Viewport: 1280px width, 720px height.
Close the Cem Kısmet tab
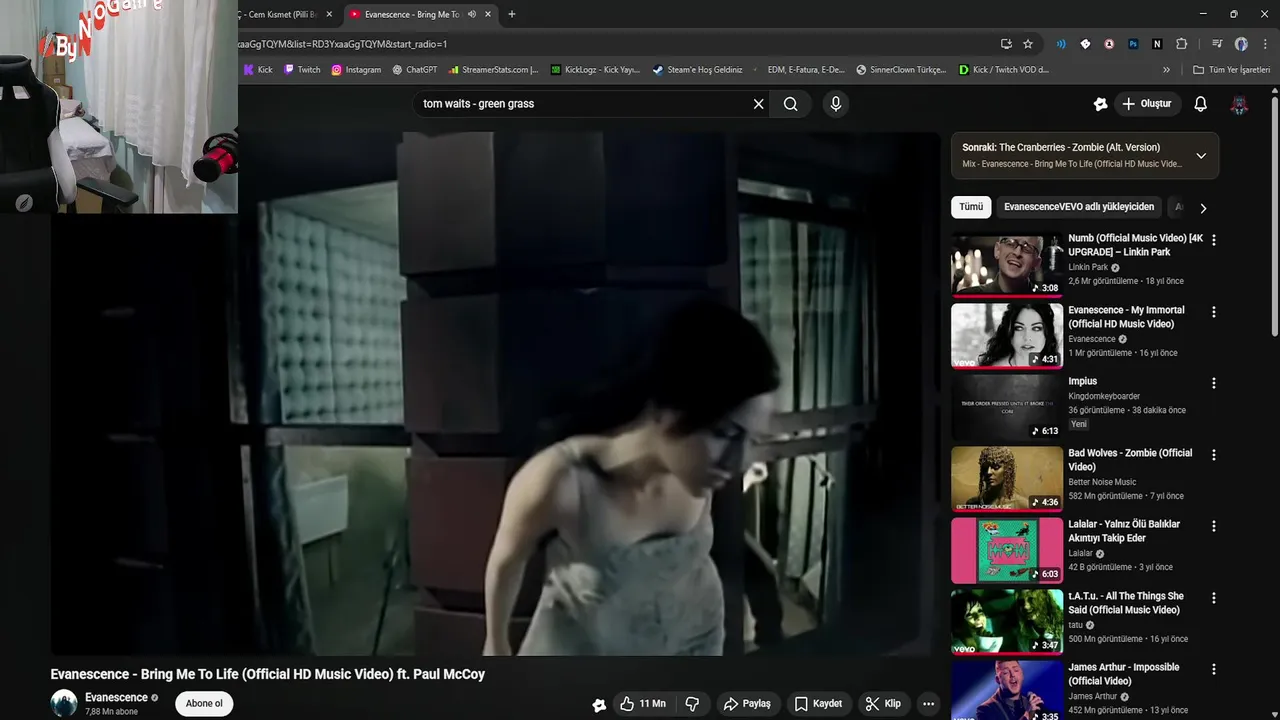point(329,14)
